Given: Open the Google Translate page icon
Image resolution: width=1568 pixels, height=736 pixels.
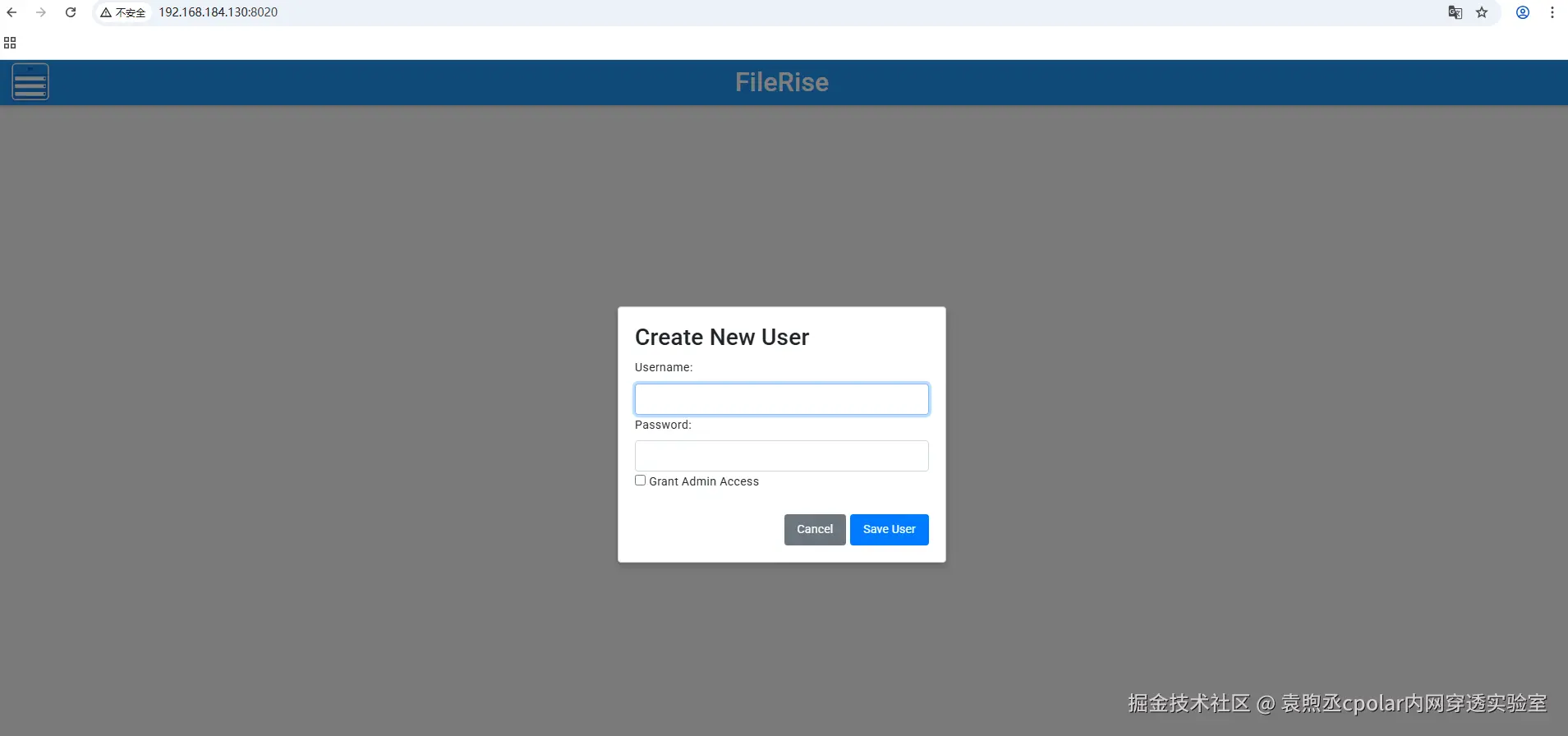Looking at the screenshot, I should click(x=1455, y=12).
